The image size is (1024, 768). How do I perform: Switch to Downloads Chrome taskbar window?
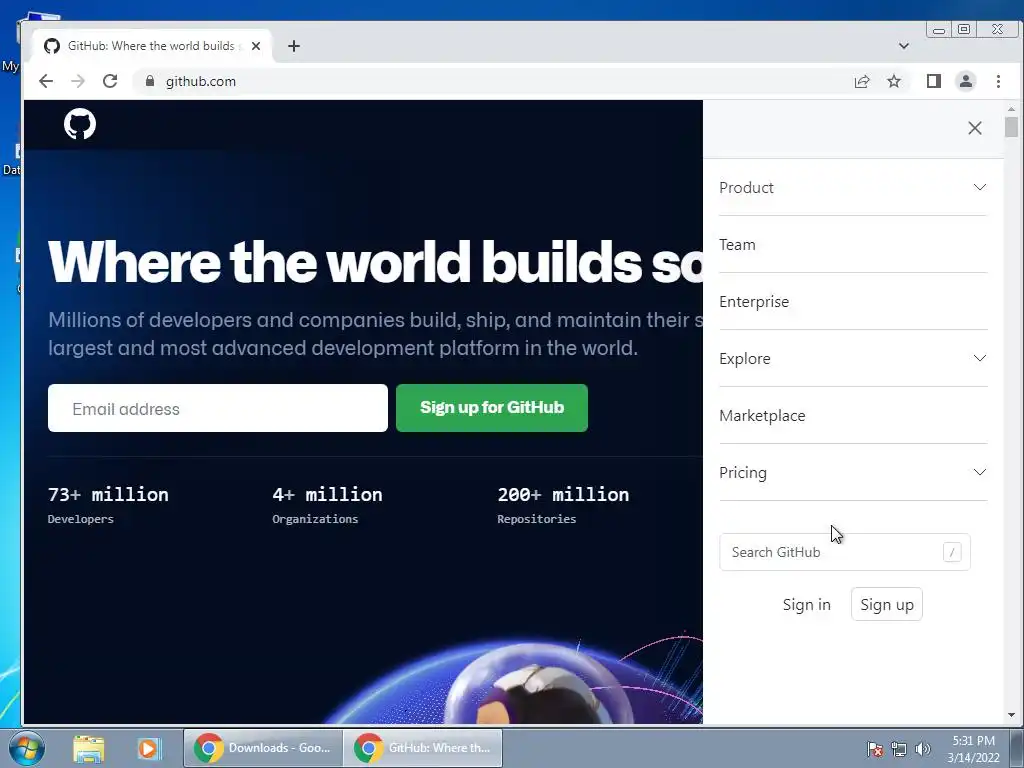point(263,748)
